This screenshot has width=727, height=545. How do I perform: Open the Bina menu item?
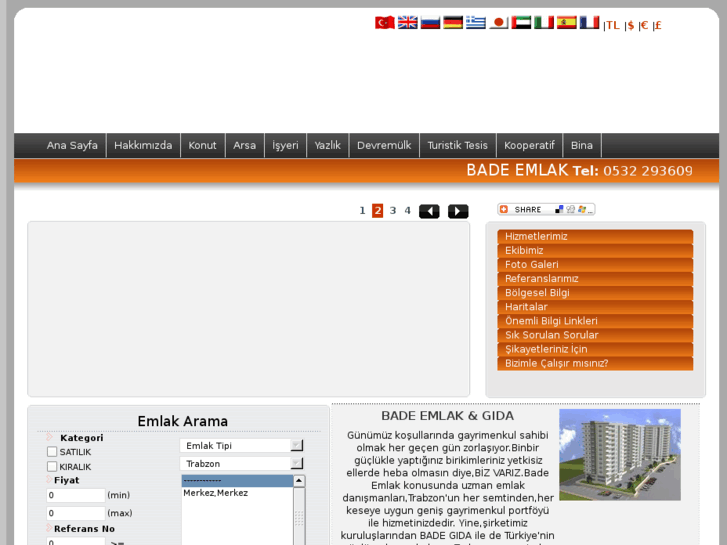coord(582,146)
